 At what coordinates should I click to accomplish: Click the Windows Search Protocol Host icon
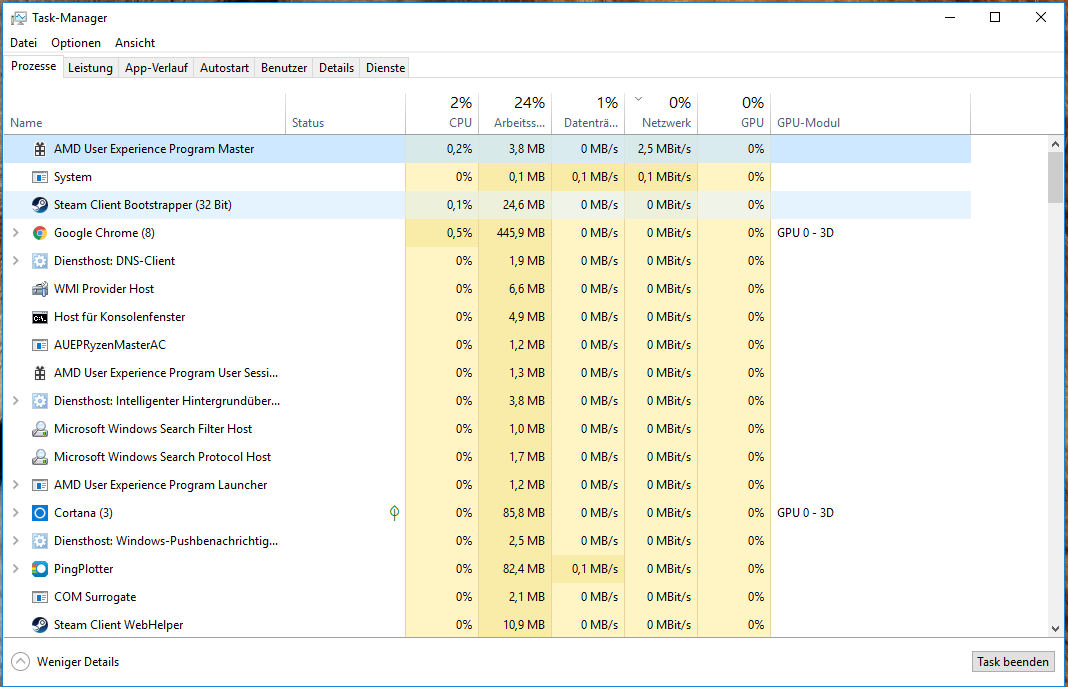(x=40, y=457)
